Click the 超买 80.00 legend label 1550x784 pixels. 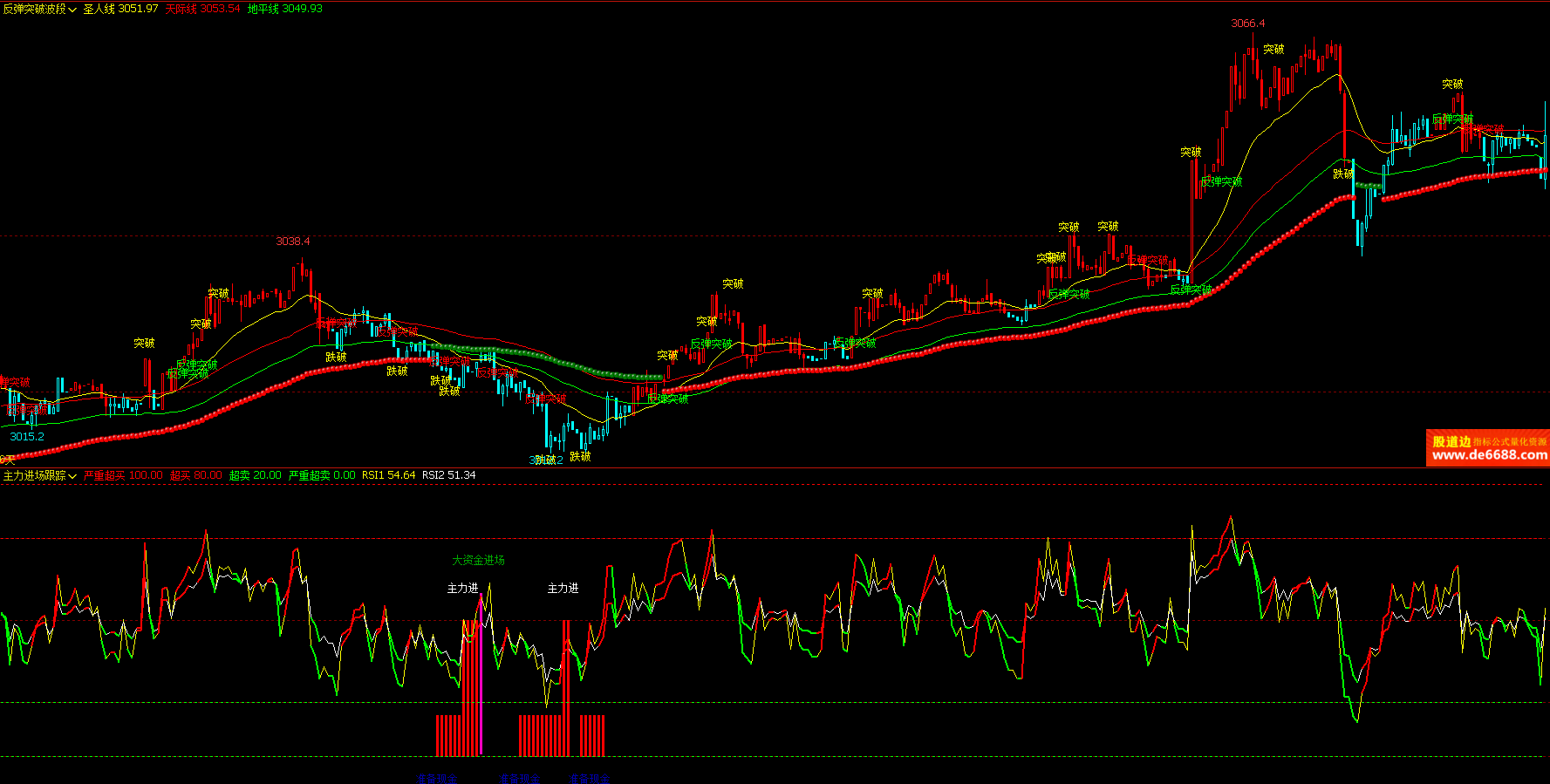(195, 475)
